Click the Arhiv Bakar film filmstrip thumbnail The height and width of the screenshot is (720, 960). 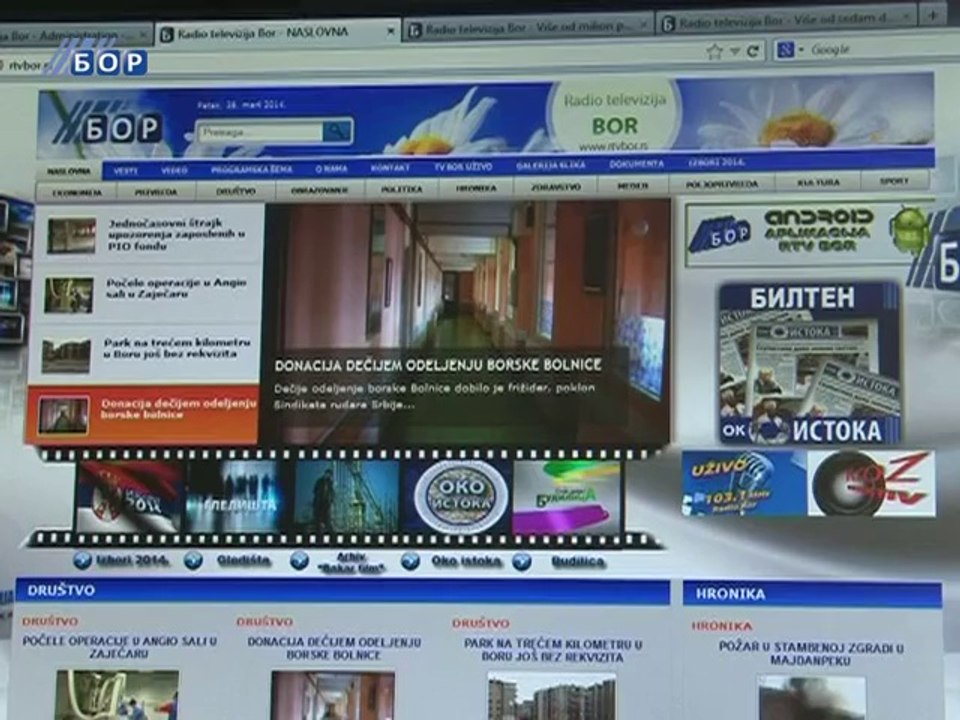[347, 495]
